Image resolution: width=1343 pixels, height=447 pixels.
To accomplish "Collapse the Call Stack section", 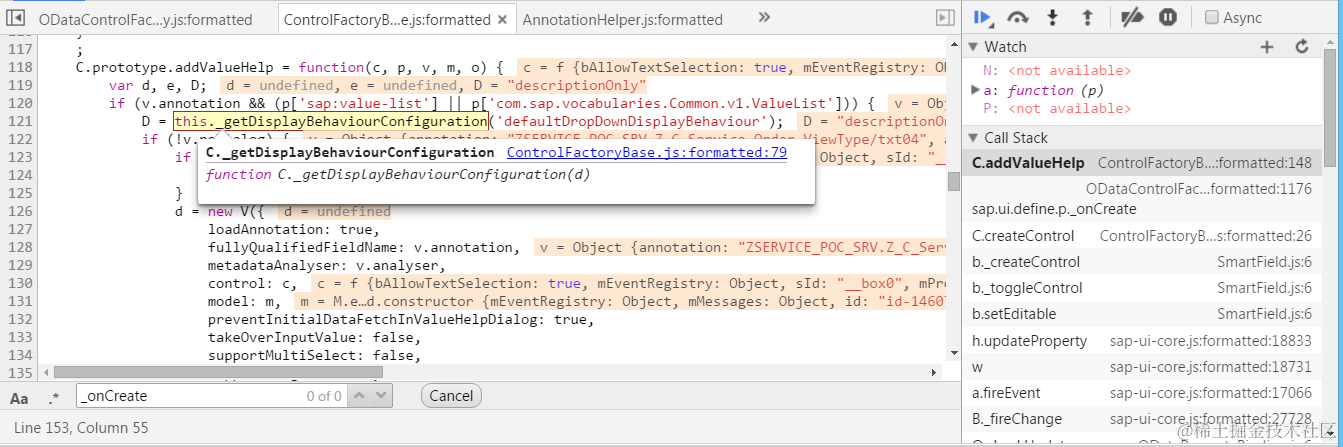I will (x=974, y=138).
